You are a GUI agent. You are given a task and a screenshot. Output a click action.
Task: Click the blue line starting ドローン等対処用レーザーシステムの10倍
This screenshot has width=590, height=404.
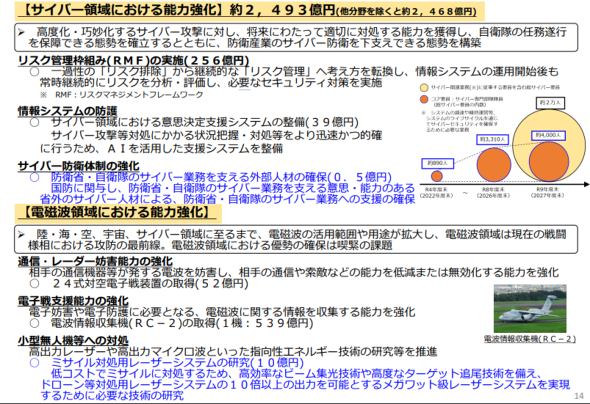coord(305,384)
